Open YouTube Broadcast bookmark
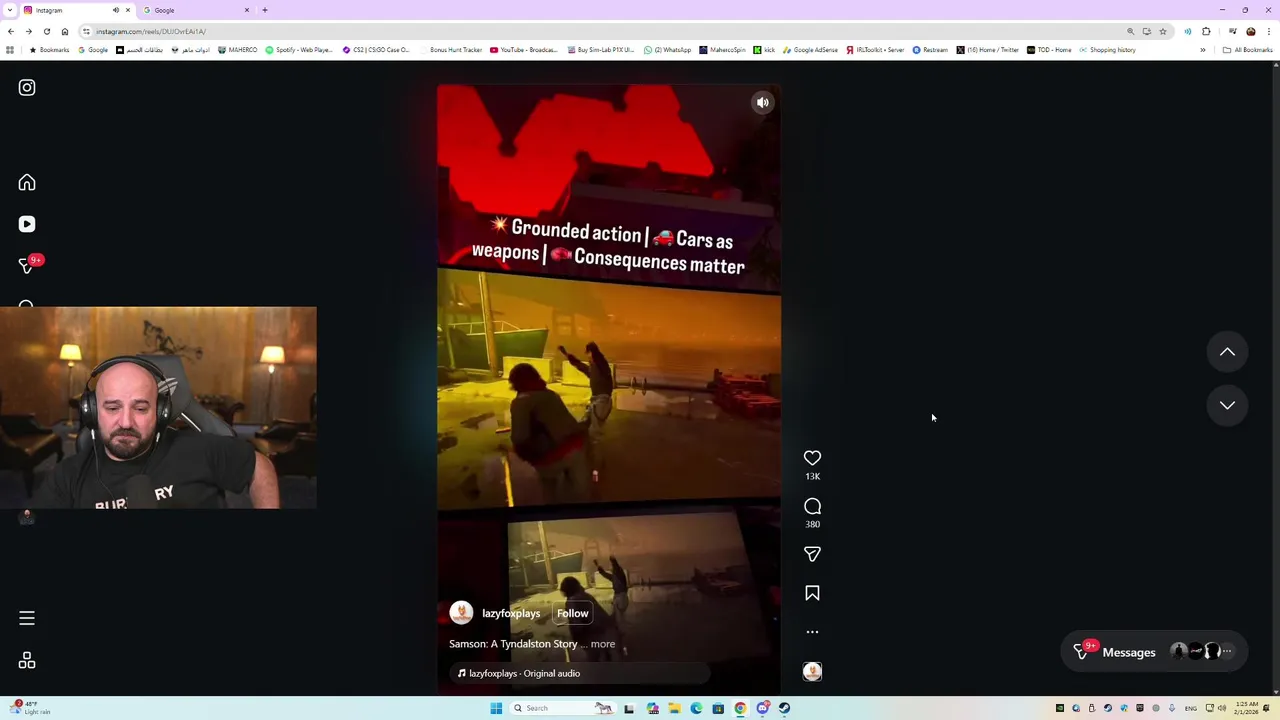Image resolution: width=1280 pixels, height=720 pixels. pos(524,50)
